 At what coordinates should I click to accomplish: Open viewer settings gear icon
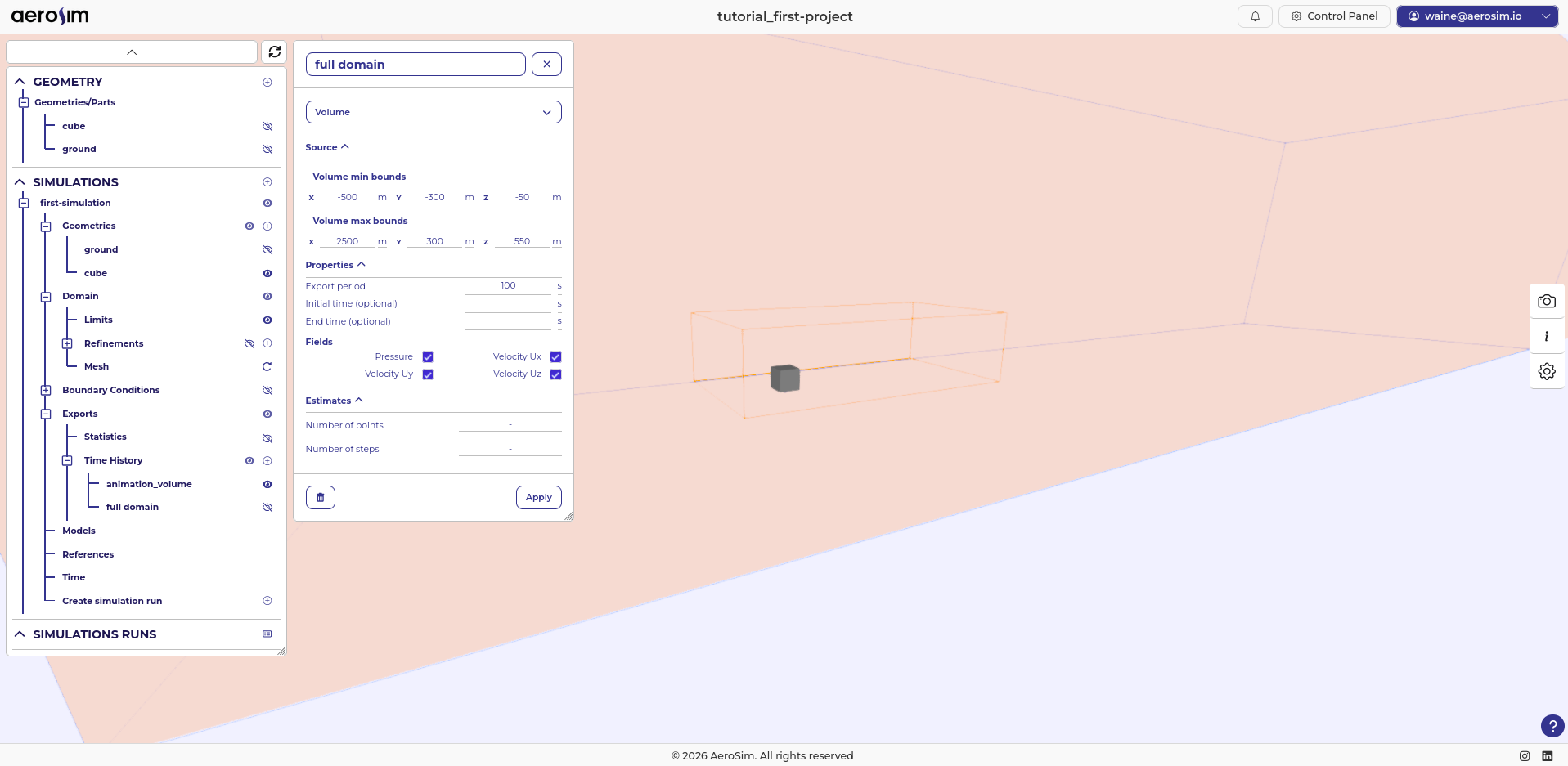(x=1546, y=371)
